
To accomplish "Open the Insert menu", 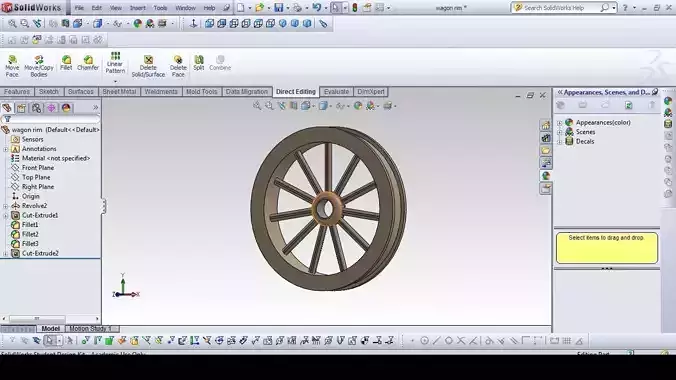I will click(x=138, y=8).
